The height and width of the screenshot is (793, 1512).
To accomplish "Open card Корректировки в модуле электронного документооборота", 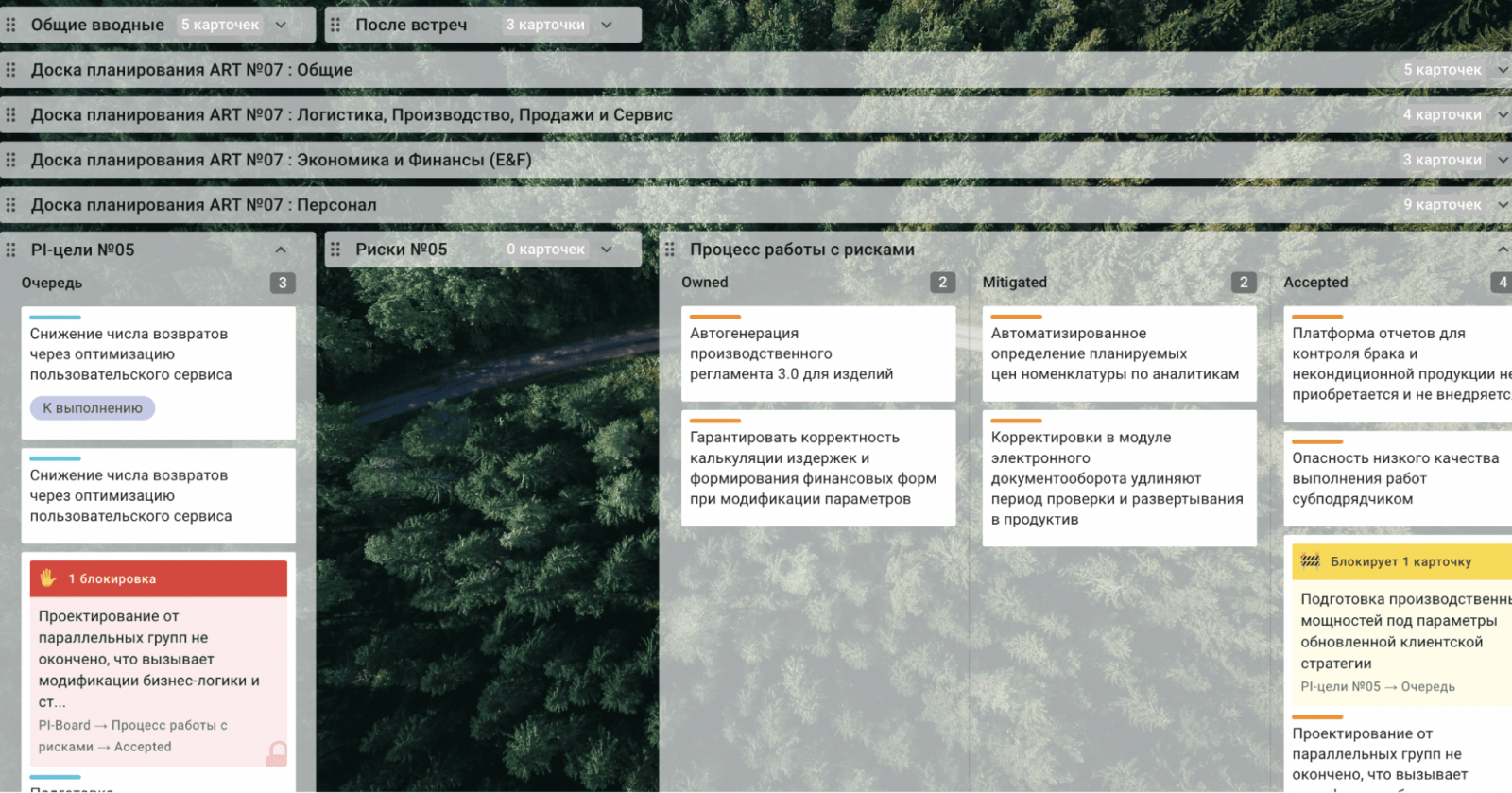I will [x=1120, y=478].
